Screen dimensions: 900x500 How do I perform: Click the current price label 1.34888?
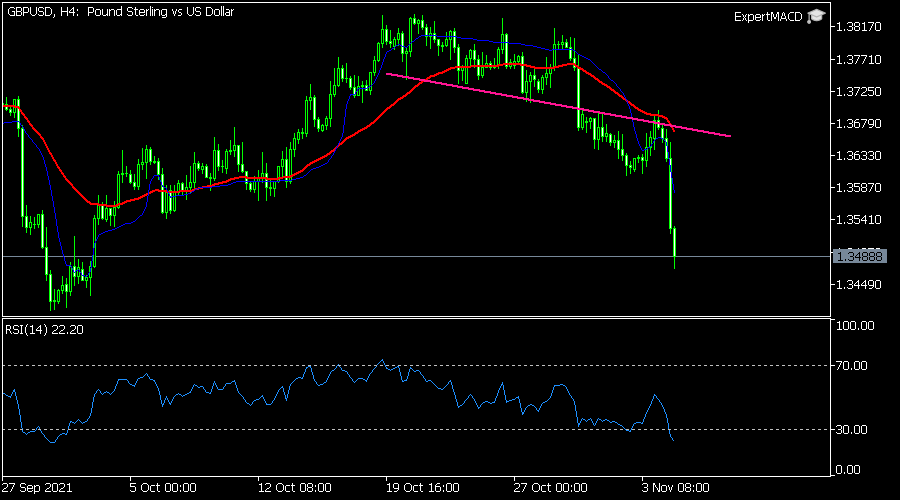[859, 256]
